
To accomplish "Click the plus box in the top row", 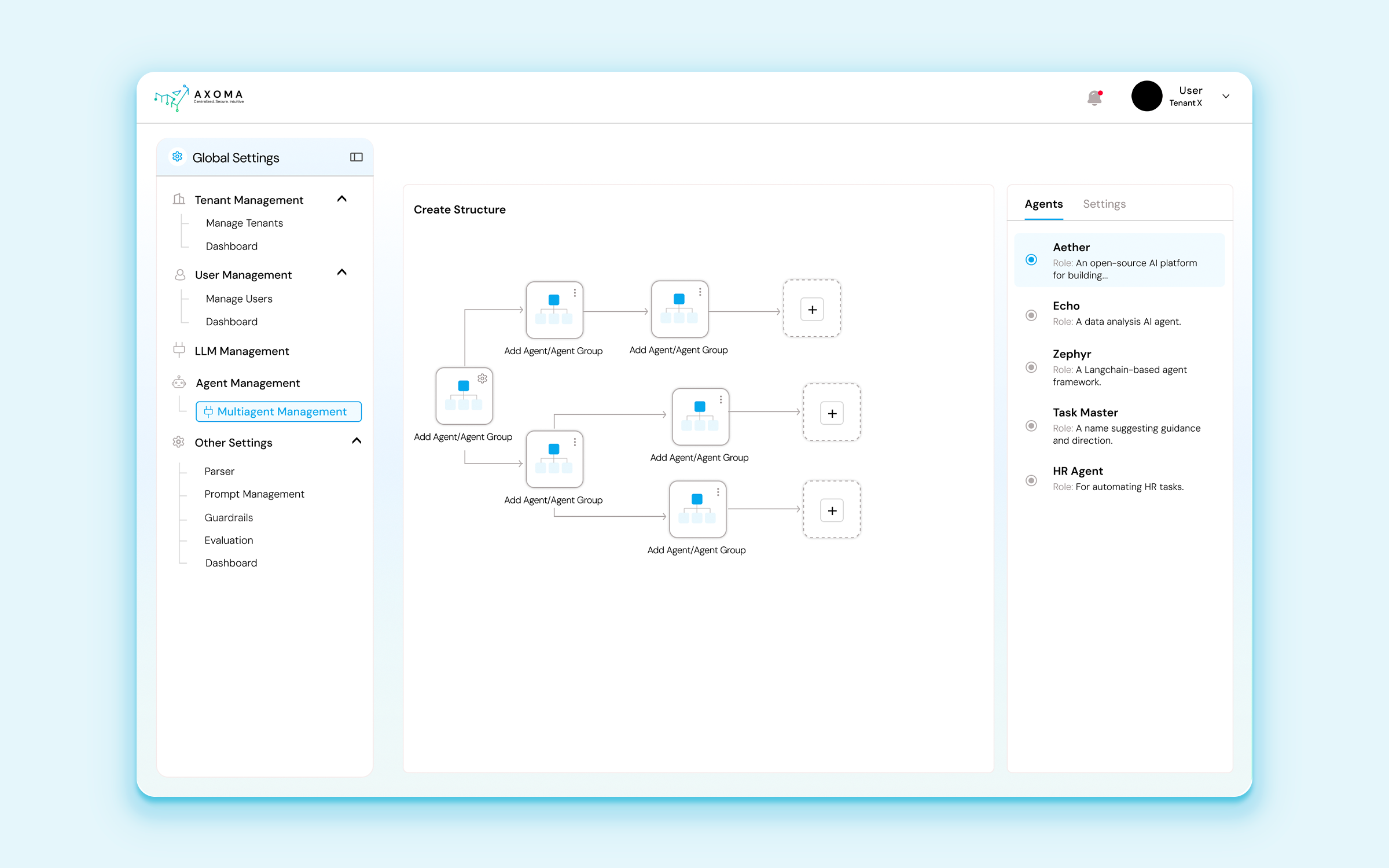I will point(812,310).
